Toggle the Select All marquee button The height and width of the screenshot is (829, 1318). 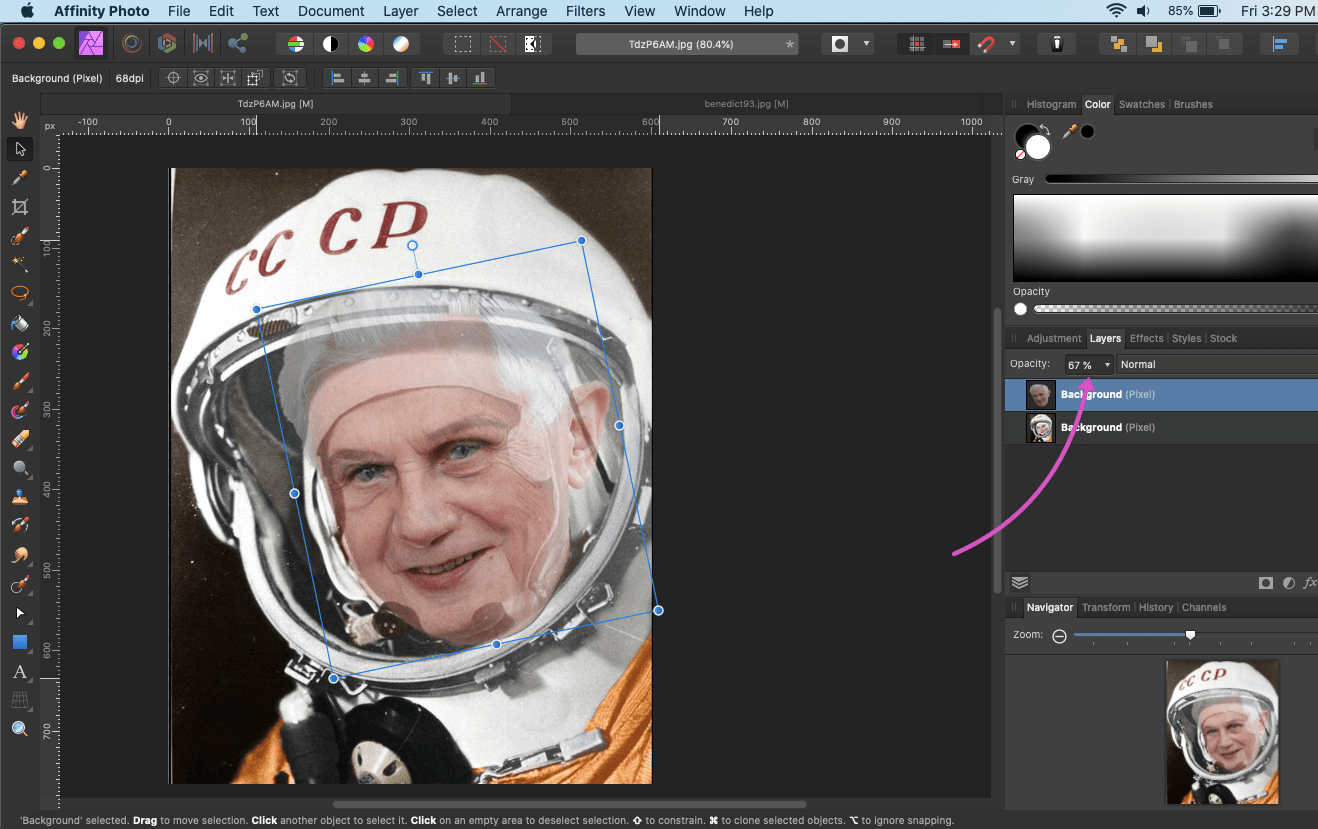[463, 44]
